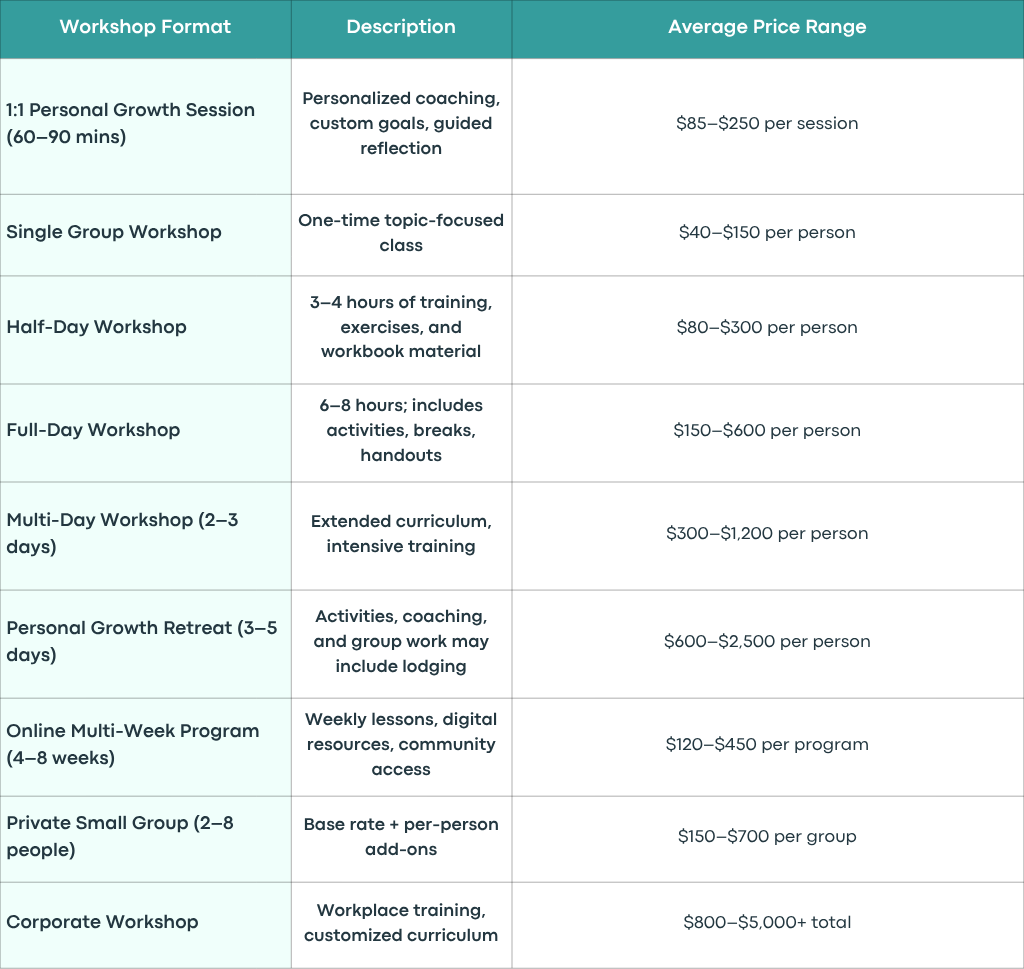The height and width of the screenshot is (969, 1024).
Task: Select the $600–$2,500 per person price
Action: 767,641
